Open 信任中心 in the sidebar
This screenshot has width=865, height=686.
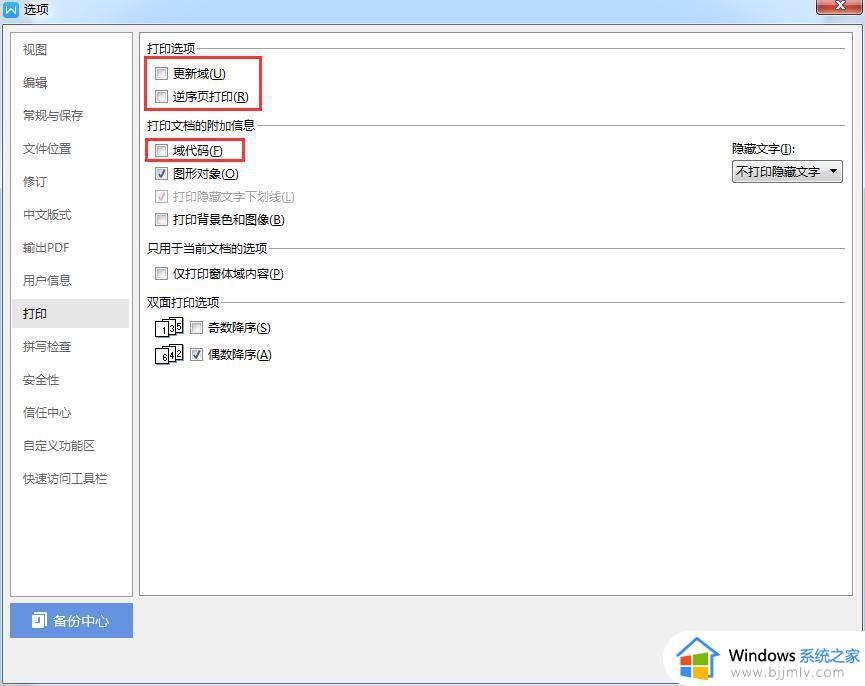(70, 412)
